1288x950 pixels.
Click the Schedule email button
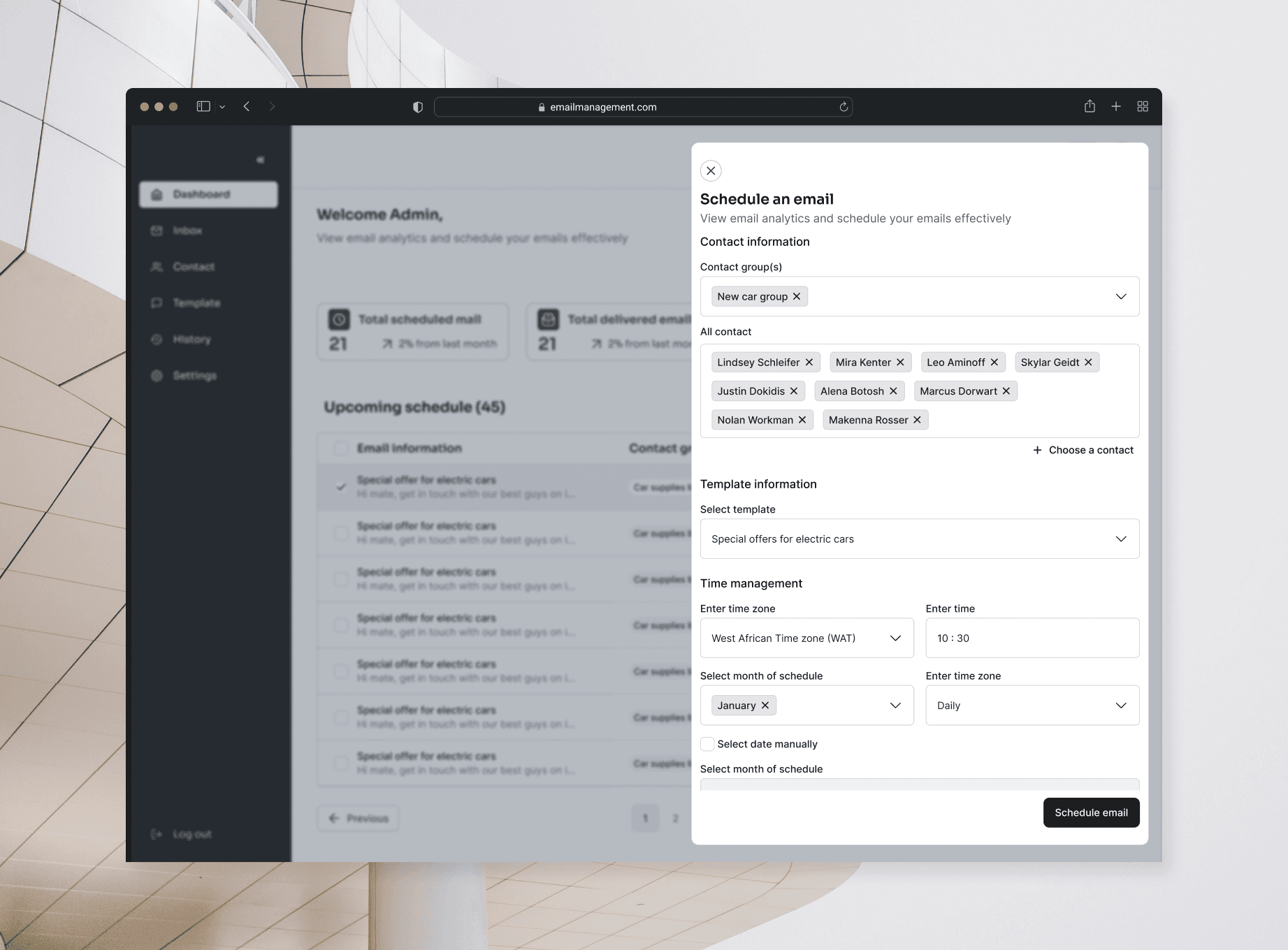[1092, 812]
